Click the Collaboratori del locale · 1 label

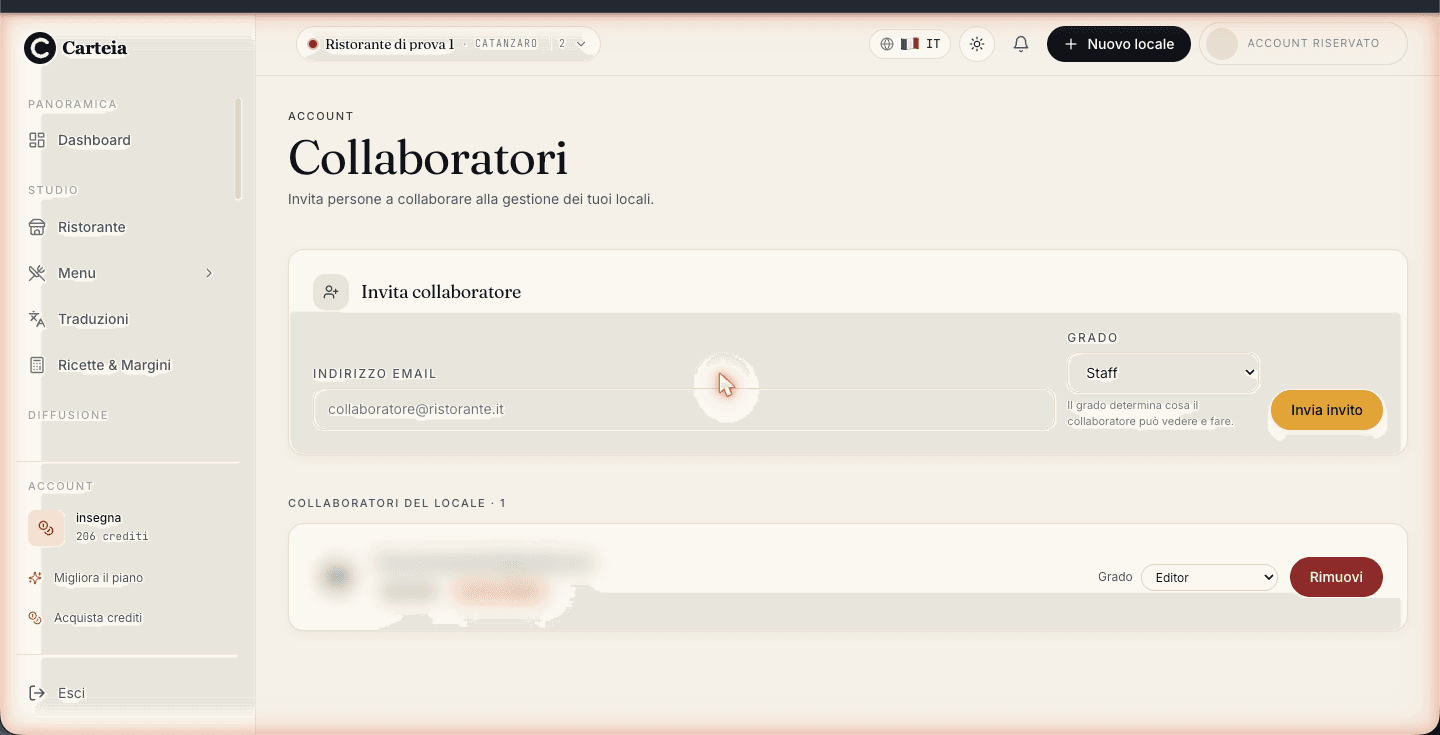[x=397, y=503]
